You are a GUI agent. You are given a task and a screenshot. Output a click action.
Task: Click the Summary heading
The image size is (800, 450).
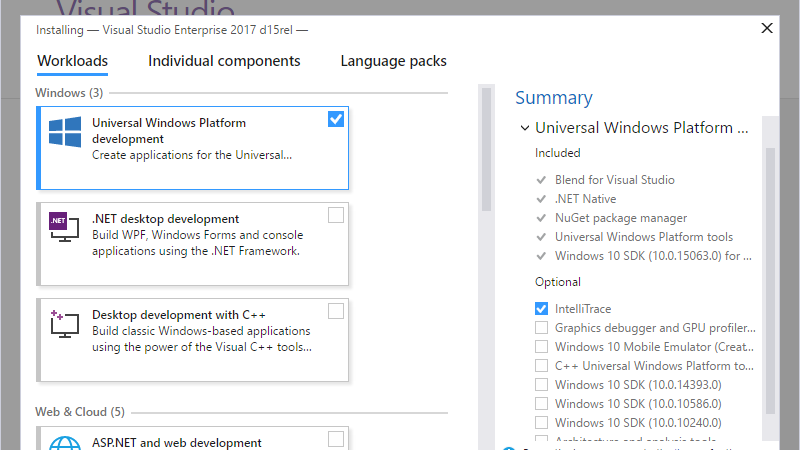point(554,97)
